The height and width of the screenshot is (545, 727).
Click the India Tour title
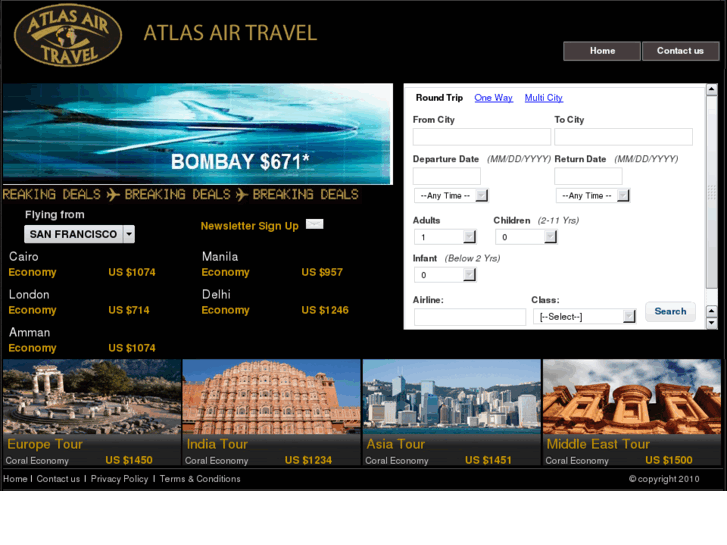(217, 444)
